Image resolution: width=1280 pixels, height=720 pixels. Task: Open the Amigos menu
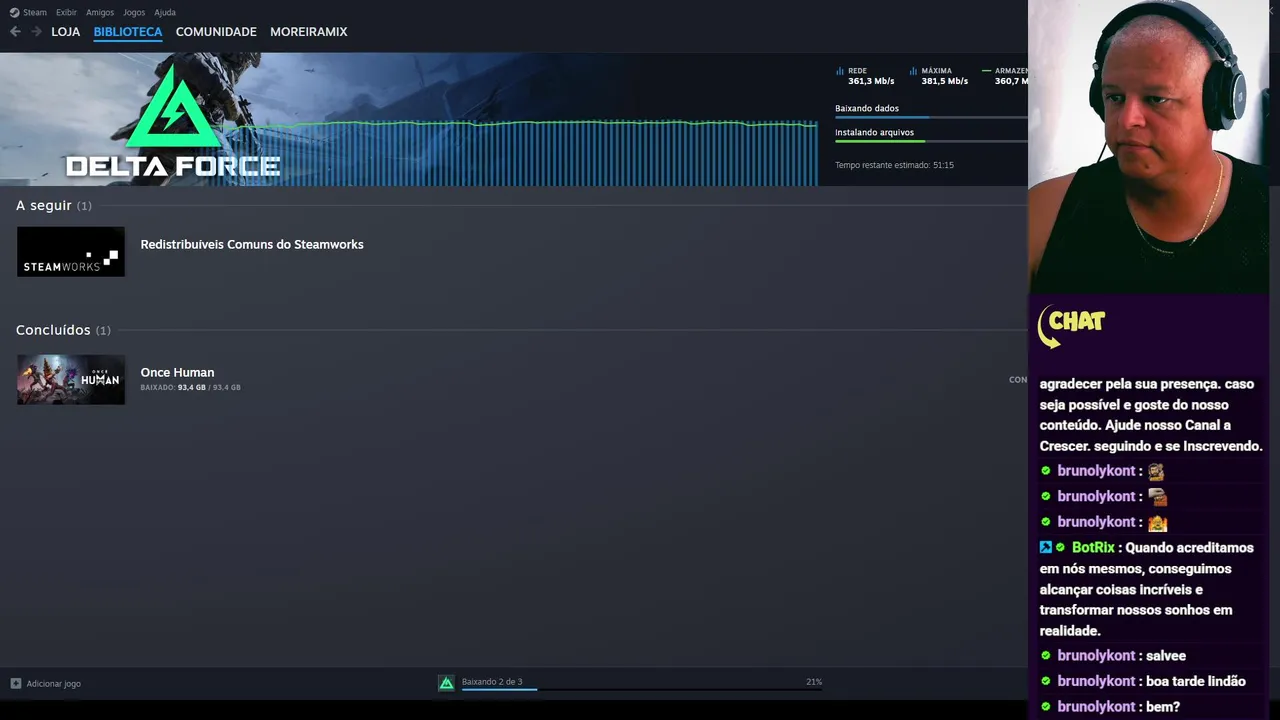point(100,12)
